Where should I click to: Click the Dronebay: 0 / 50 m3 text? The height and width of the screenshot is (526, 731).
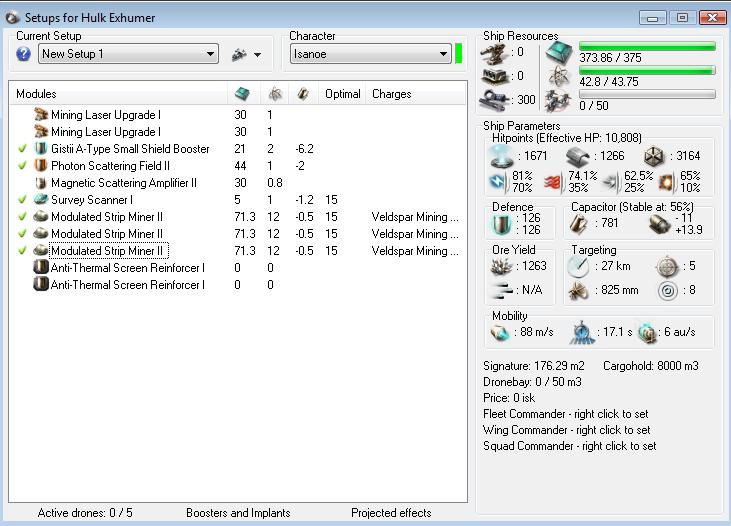(x=532, y=382)
